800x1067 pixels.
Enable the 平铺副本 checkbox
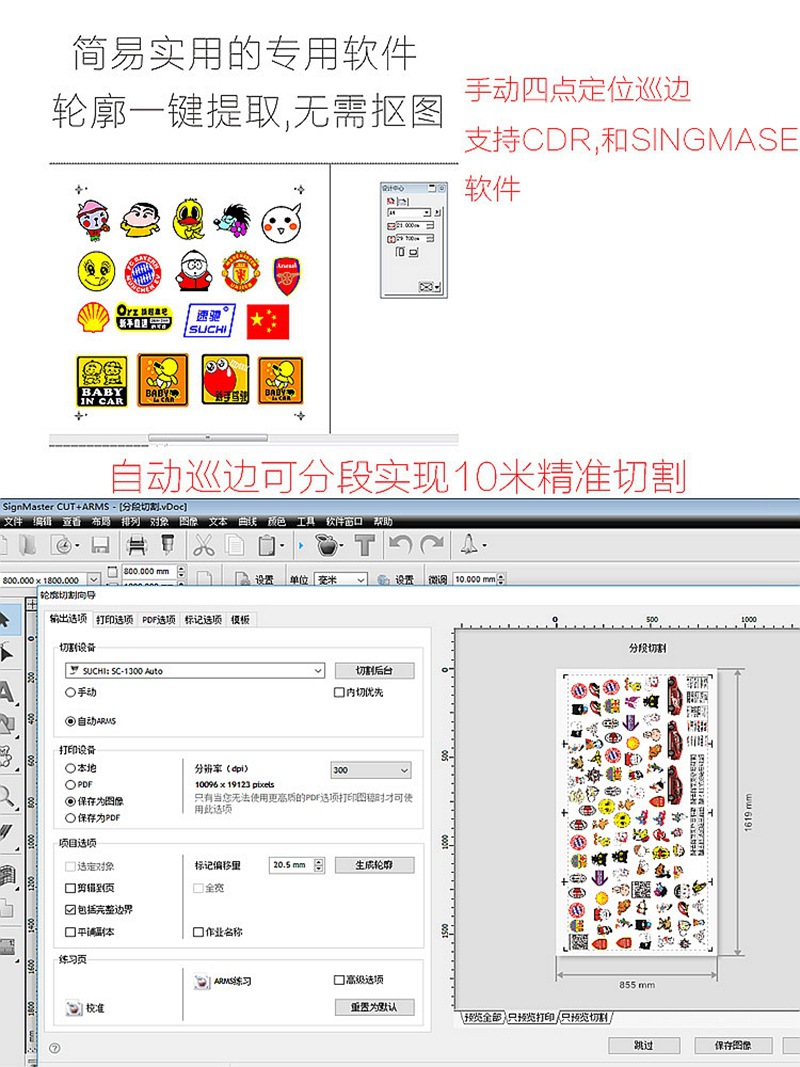tap(70, 932)
